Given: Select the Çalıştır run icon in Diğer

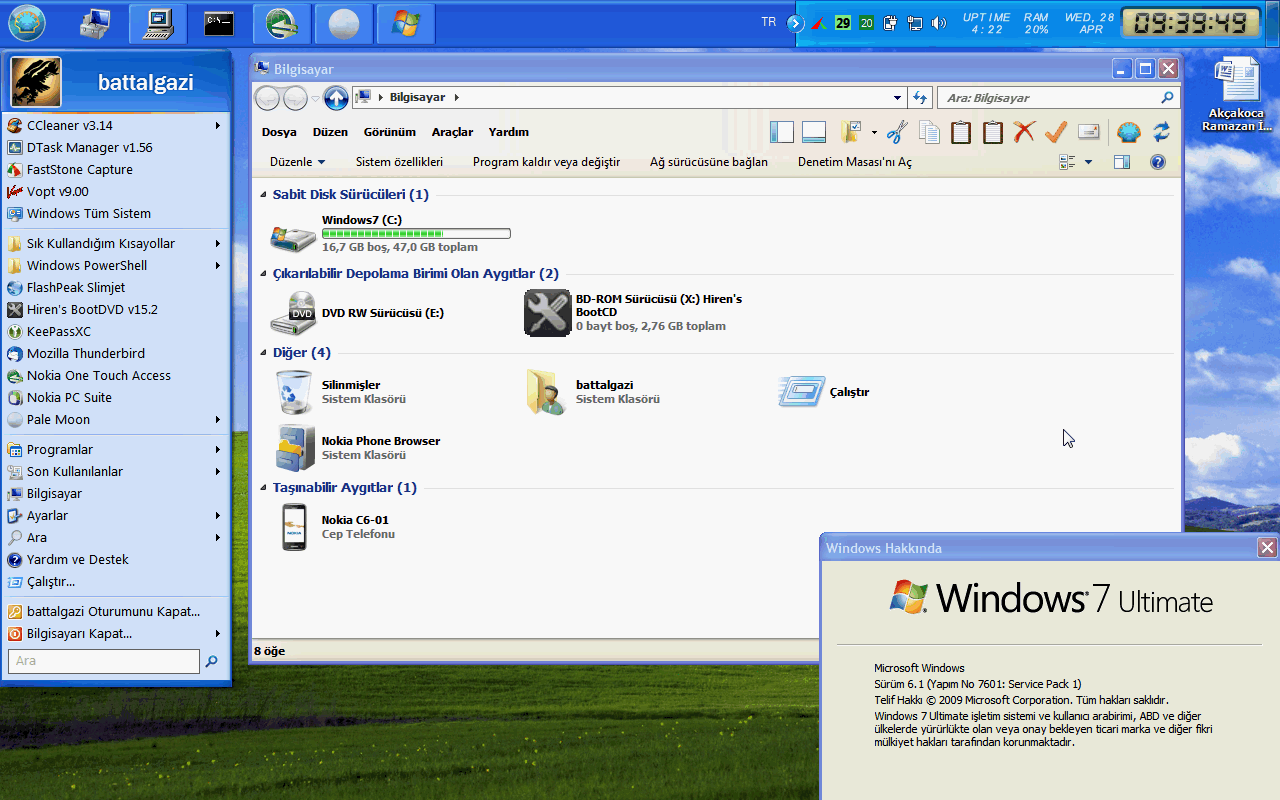Looking at the screenshot, I should point(801,391).
